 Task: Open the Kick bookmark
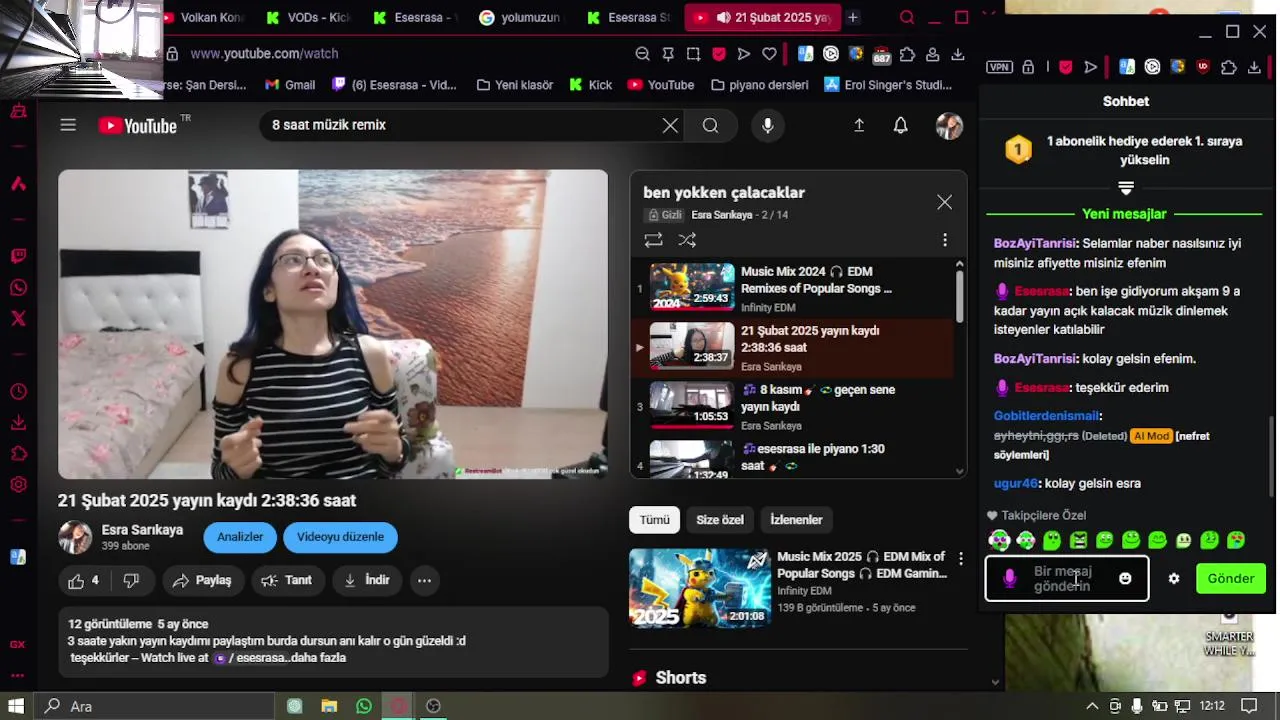(x=590, y=85)
